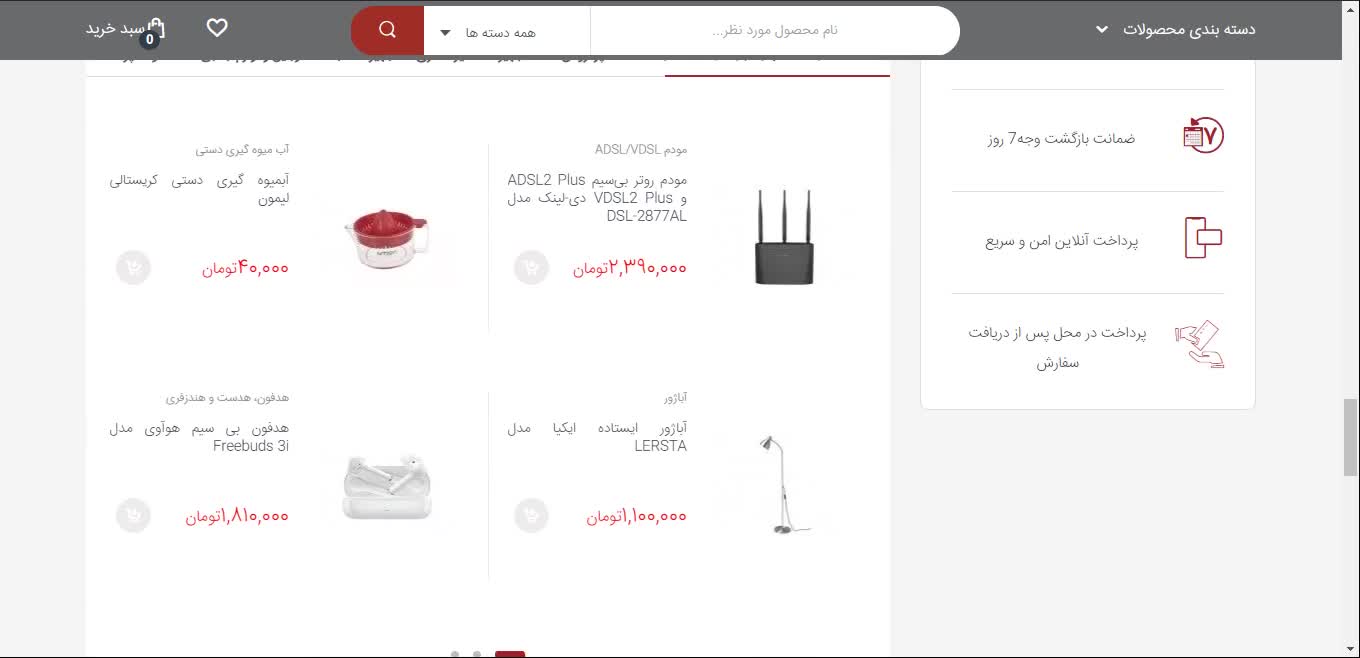This screenshot has width=1360, height=658.
Task: Open the DSL-2877AL modem router title link
Action: pyautogui.click(x=597, y=198)
